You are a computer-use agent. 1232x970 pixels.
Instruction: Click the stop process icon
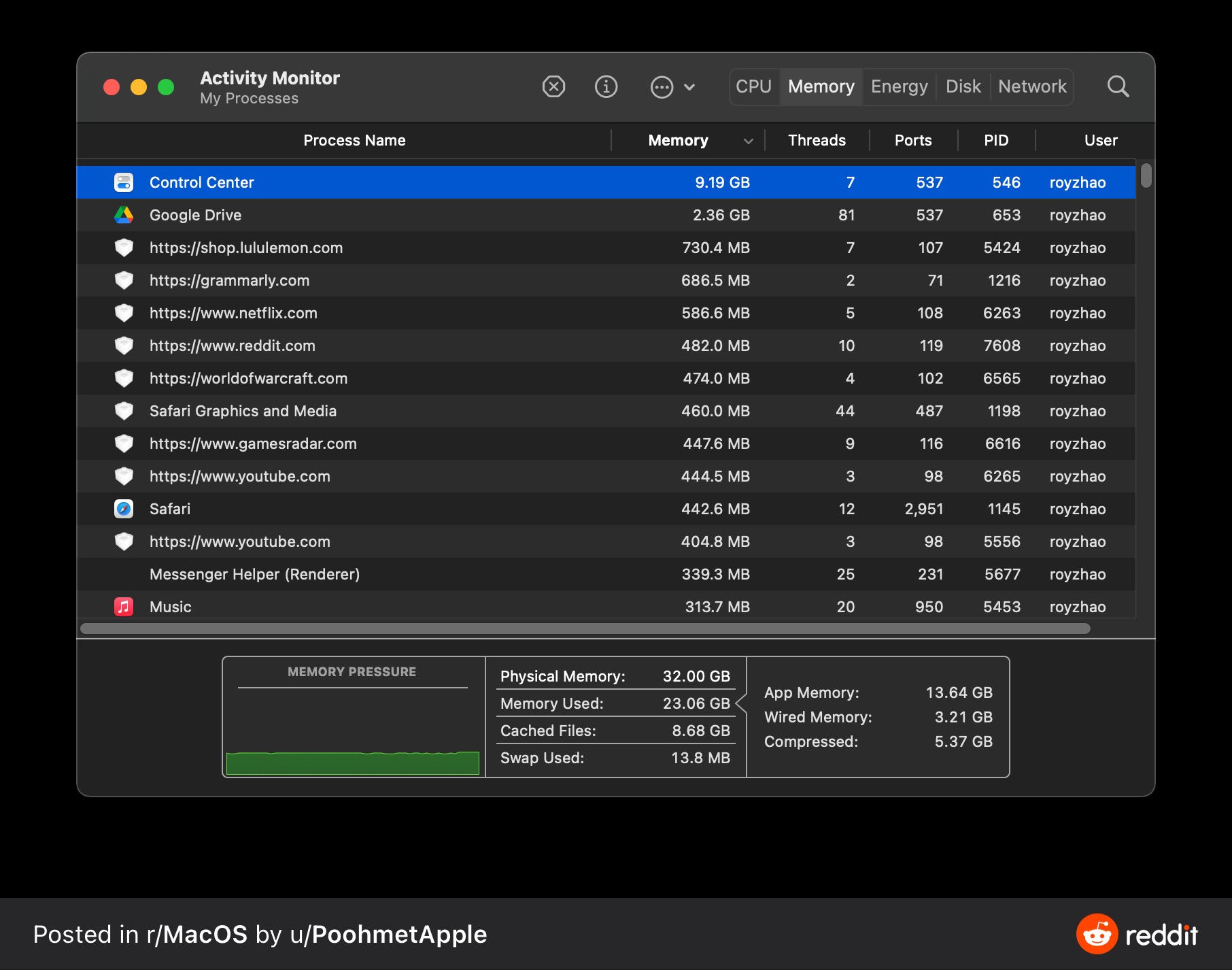[553, 86]
